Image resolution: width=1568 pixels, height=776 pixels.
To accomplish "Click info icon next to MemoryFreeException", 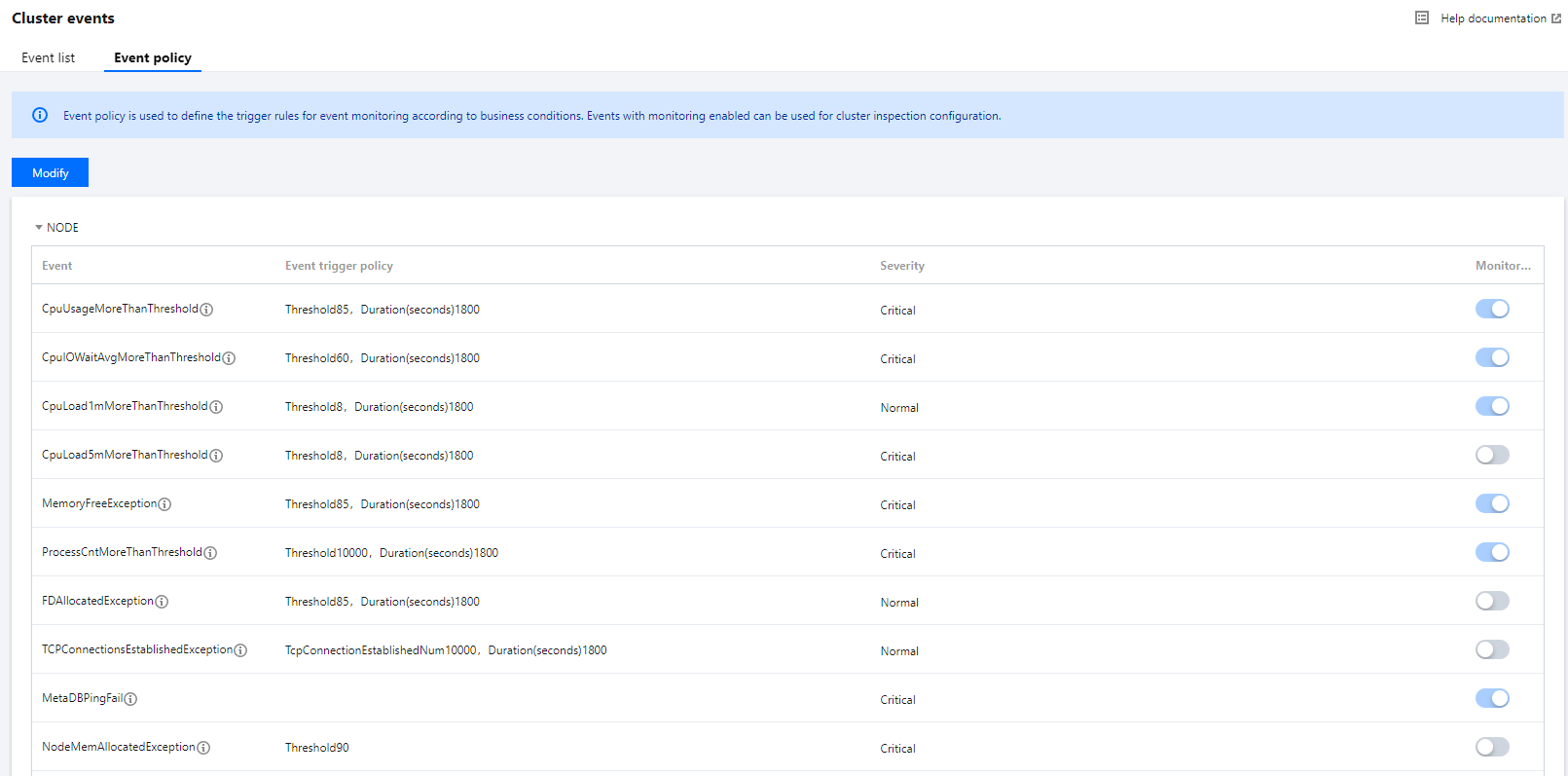I will click(164, 504).
